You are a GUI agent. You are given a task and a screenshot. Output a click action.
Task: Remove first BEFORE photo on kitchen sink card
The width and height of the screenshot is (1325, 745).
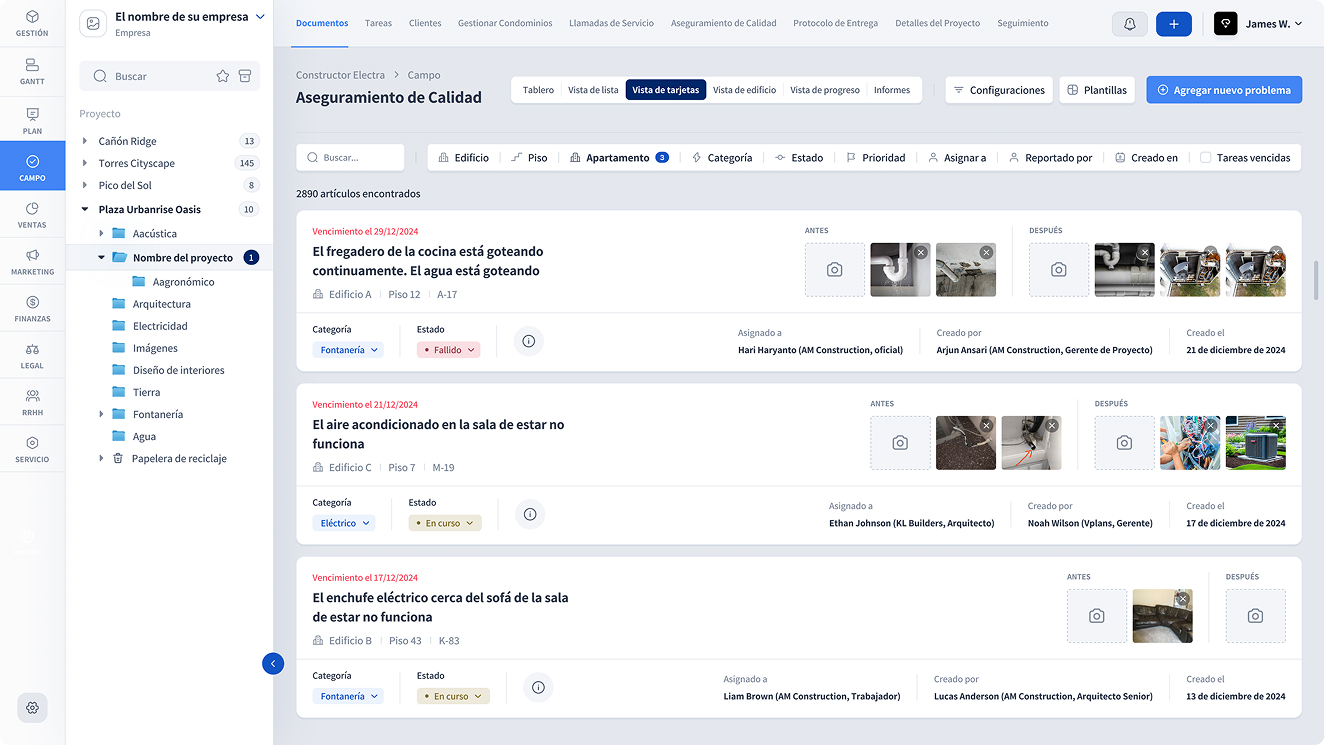pyautogui.click(x=921, y=252)
